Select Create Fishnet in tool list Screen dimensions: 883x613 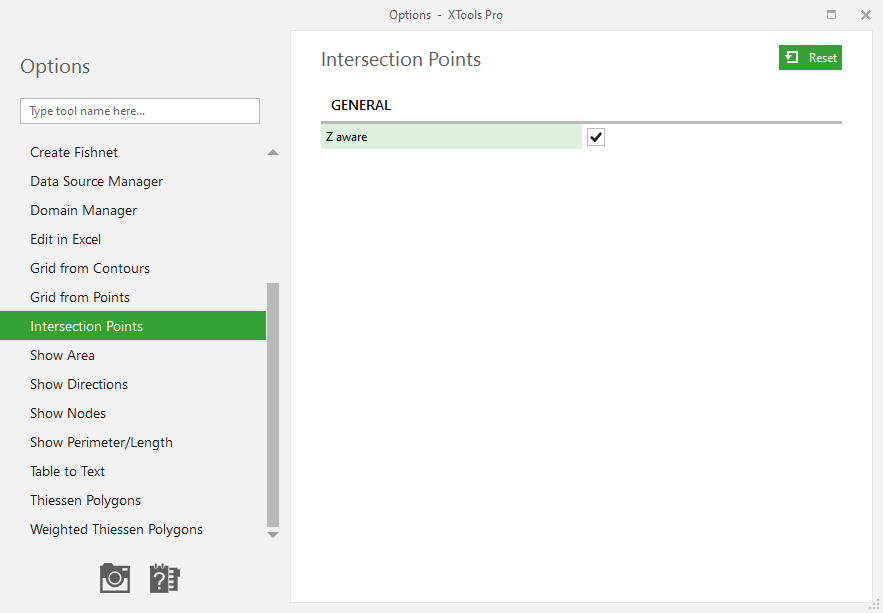coord(74,153)
